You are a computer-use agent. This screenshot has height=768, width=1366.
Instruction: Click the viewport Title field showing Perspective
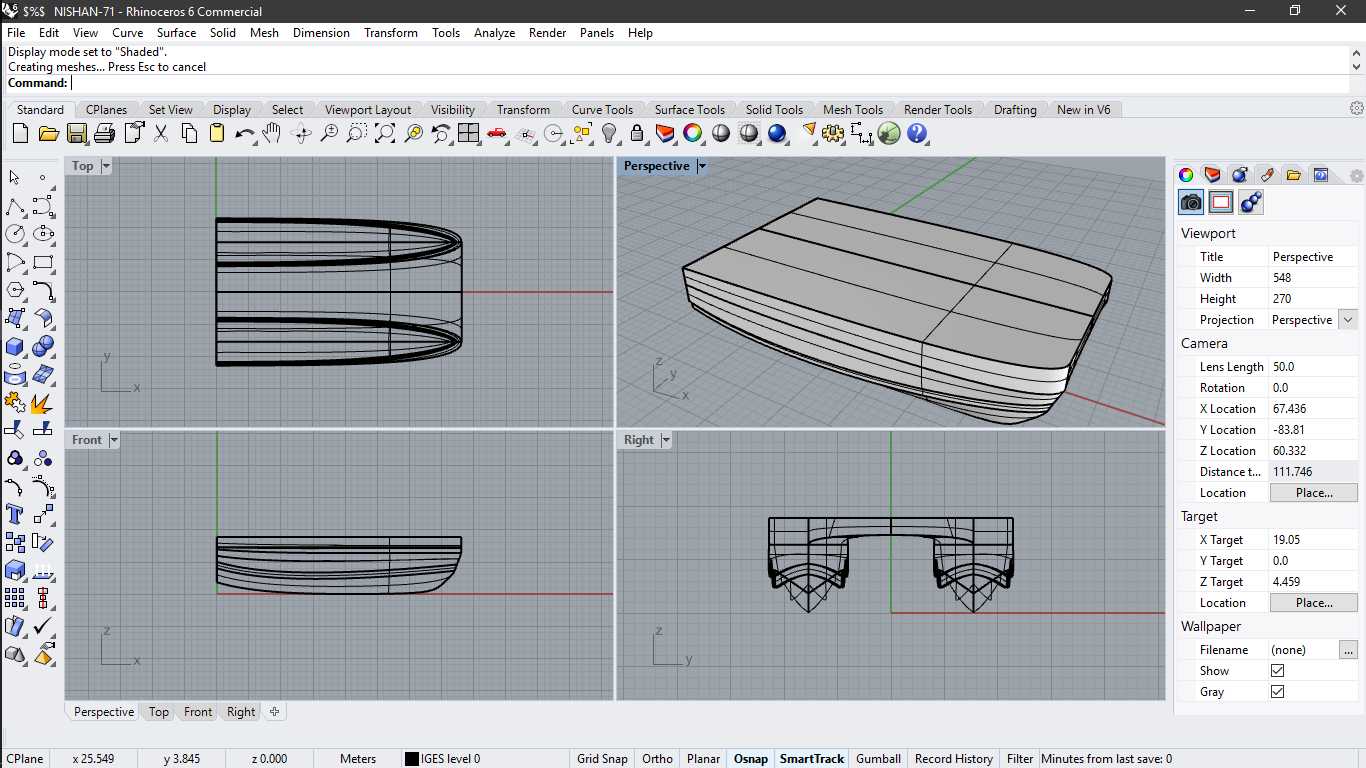[1313, 257]
